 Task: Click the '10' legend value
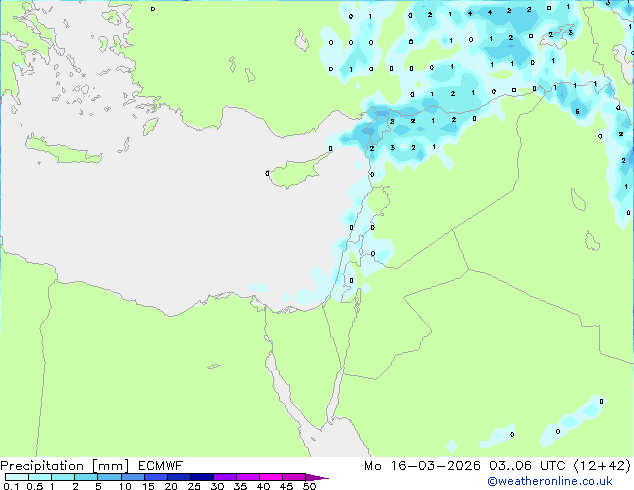[x=125, y=486]
